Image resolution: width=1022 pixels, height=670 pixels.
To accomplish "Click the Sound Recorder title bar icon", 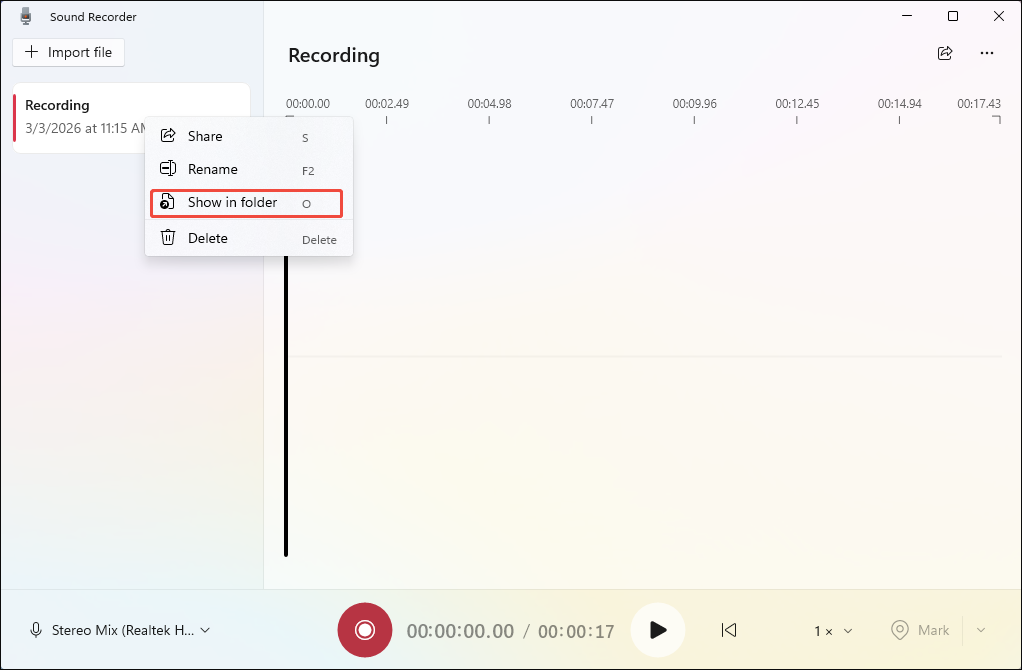I will coord(25,16).
